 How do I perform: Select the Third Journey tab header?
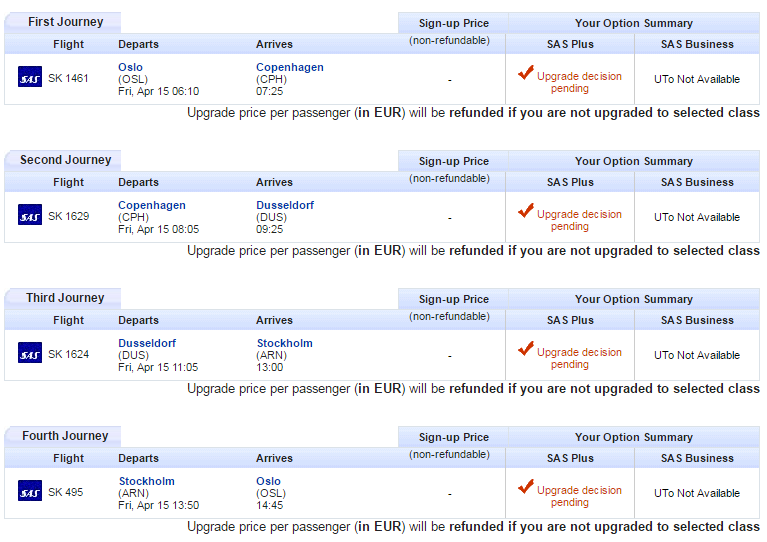[65, 298]
